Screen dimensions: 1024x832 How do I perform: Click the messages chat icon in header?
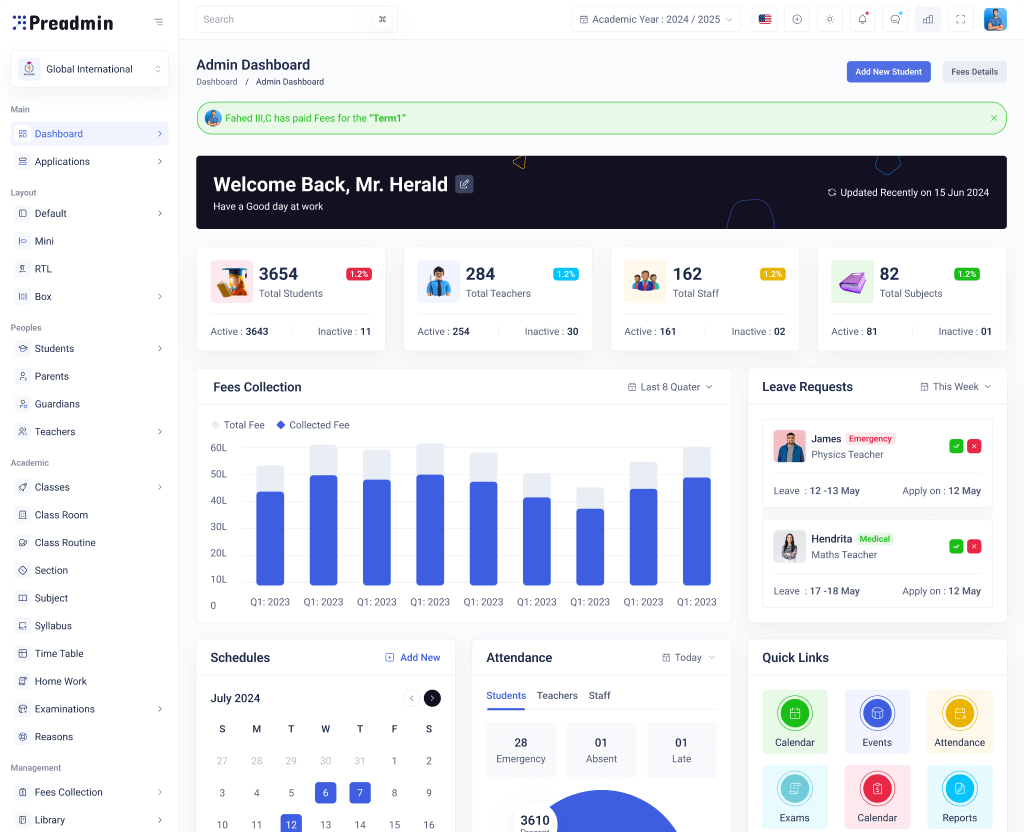pos(895,18)
